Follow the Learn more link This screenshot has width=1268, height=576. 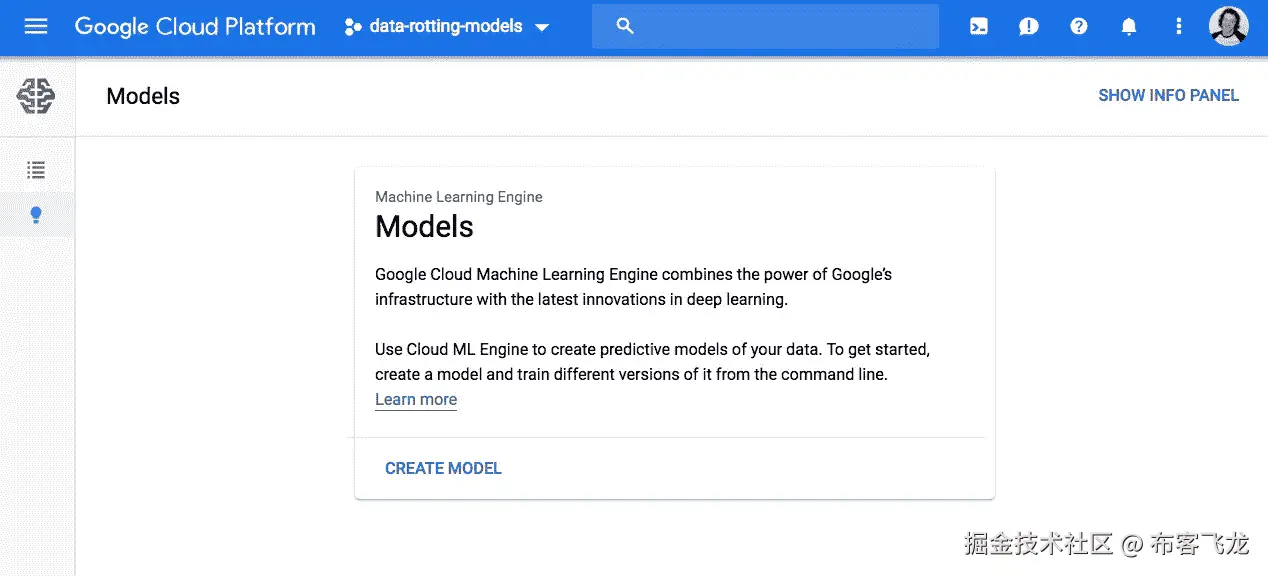click(x=416, y=400)
